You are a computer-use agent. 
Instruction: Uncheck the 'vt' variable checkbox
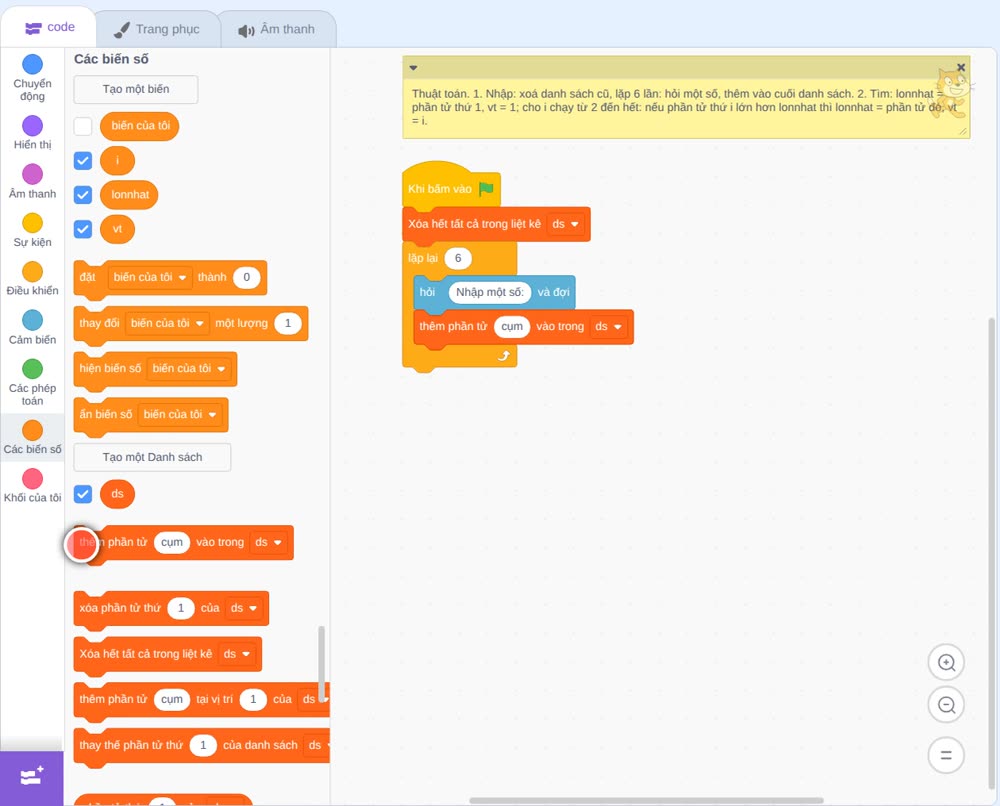83,229
